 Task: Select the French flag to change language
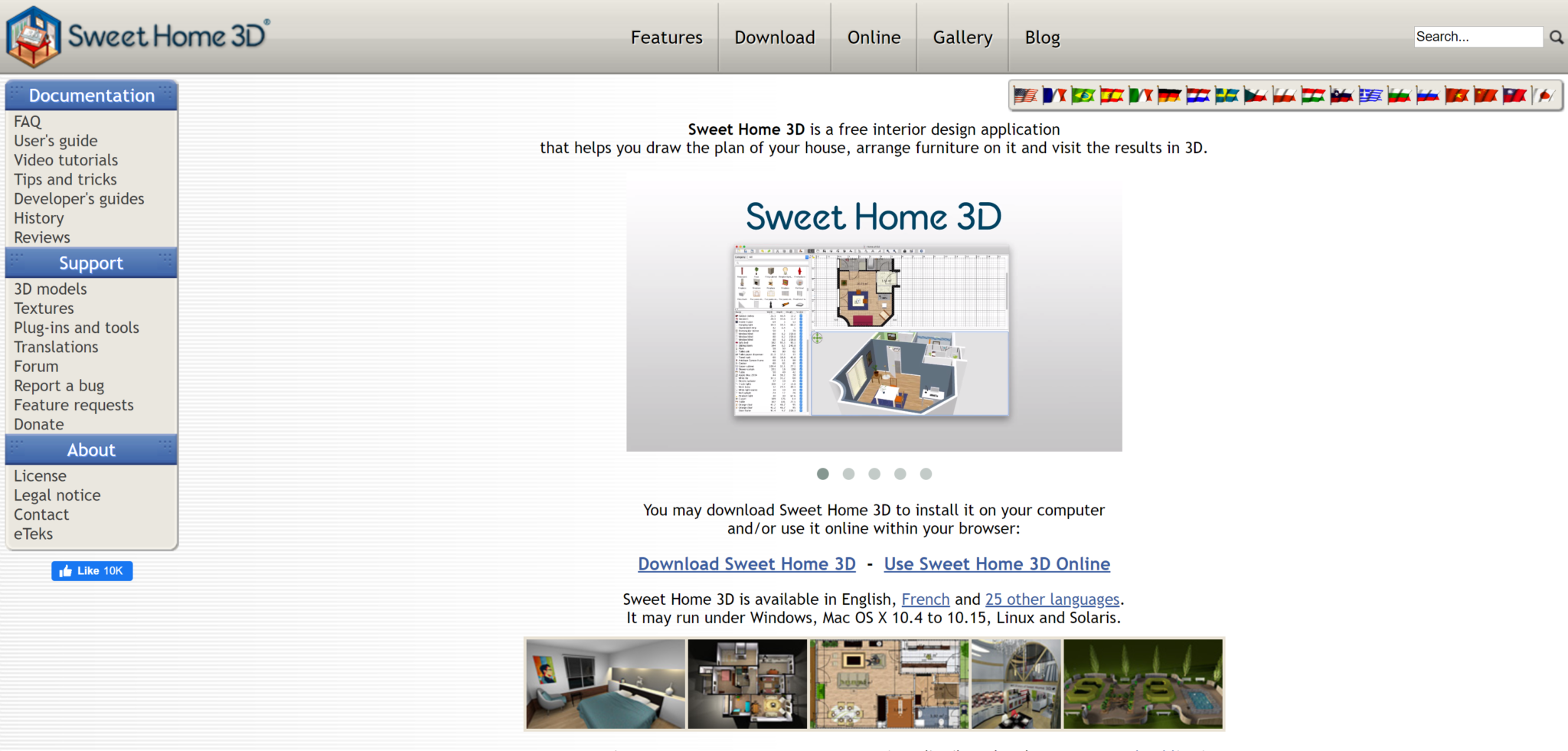[1054, 96]
